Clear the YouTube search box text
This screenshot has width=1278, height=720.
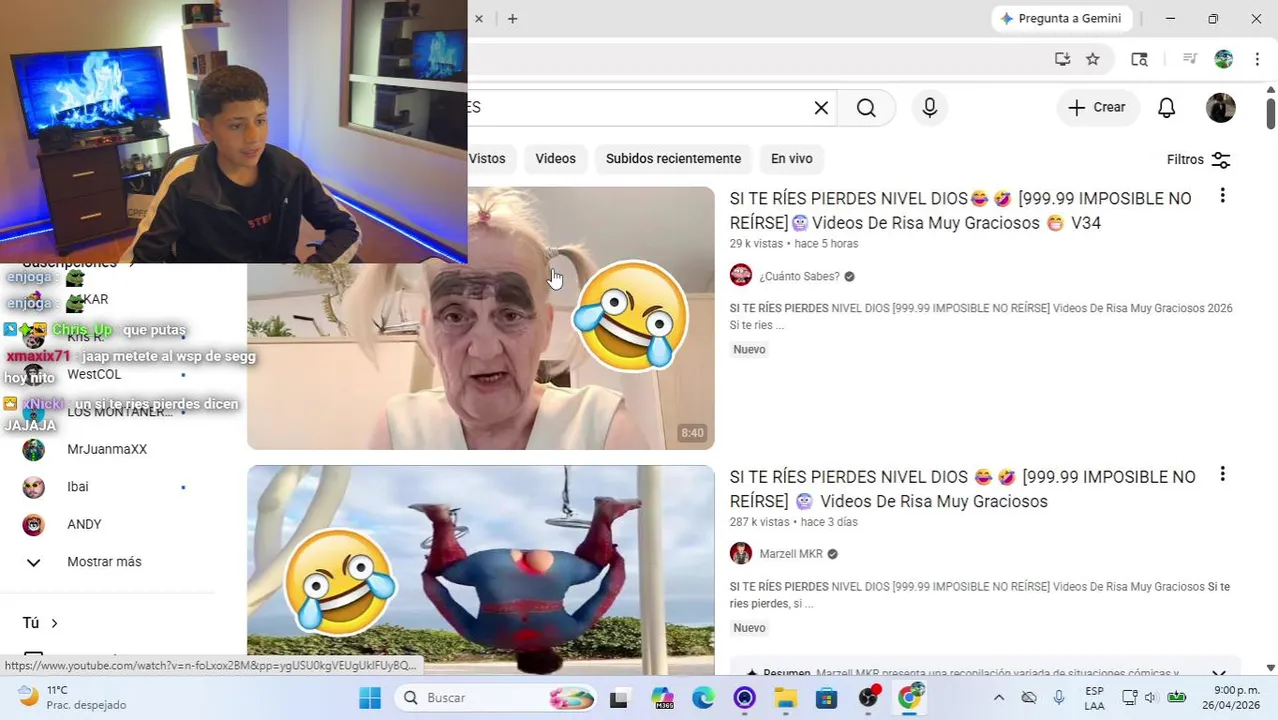[x=821, y=108]
